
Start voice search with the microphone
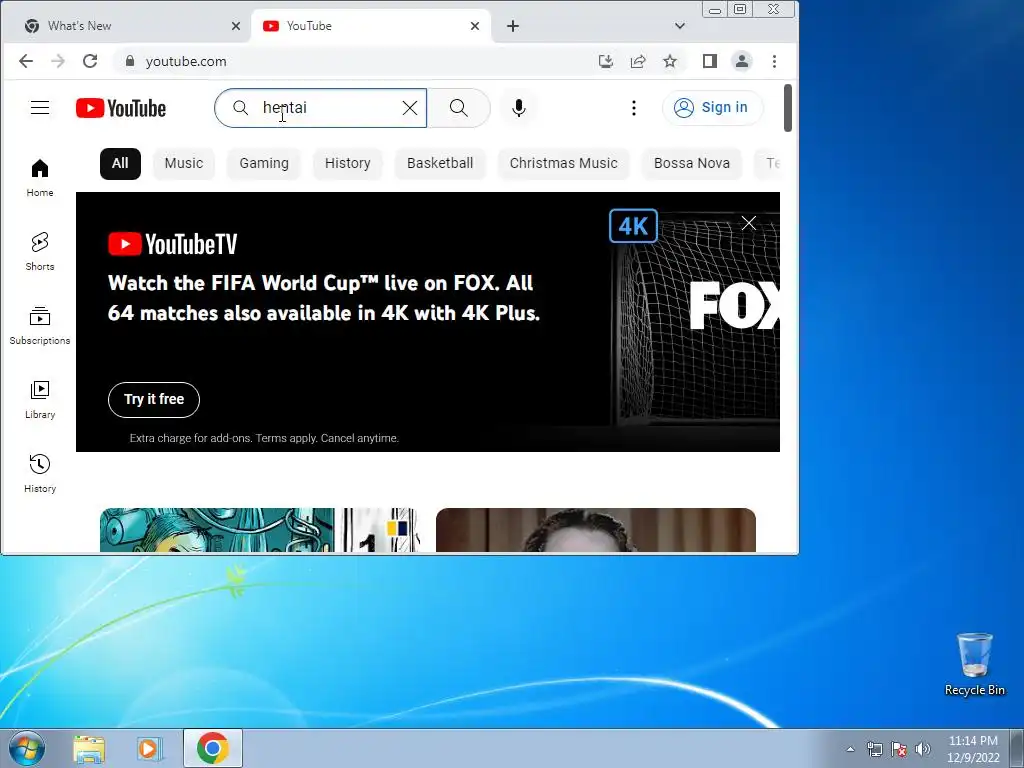pyautogui.click(x=519, y=108)
